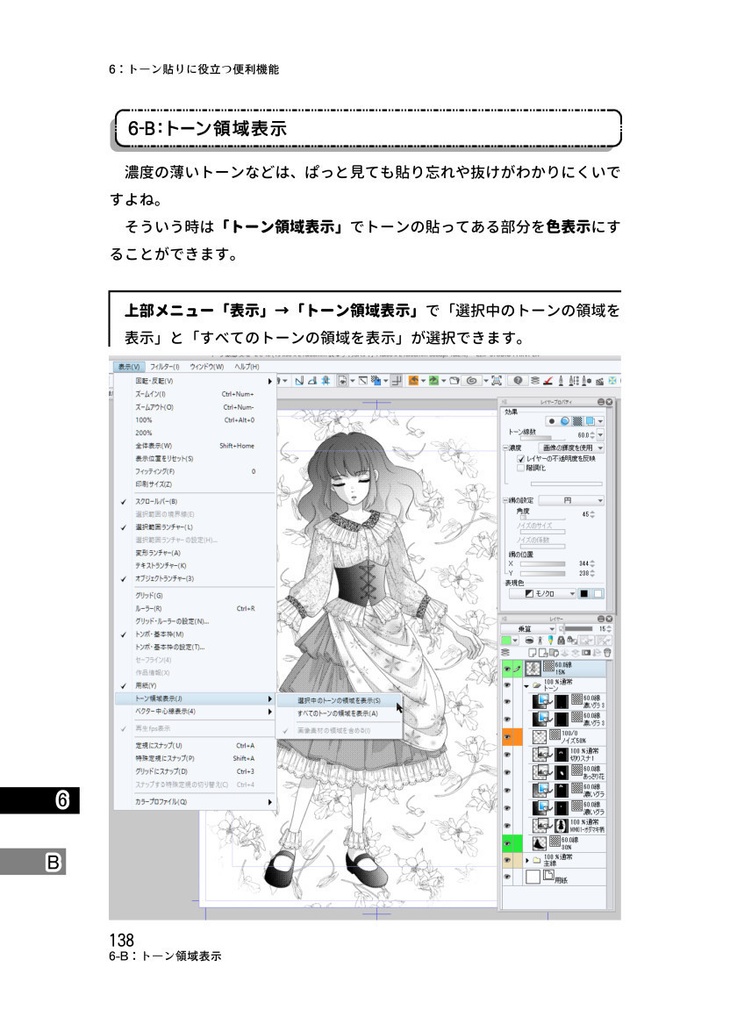Click the fit-to-screen icon in the toolbar

[496, 380]
